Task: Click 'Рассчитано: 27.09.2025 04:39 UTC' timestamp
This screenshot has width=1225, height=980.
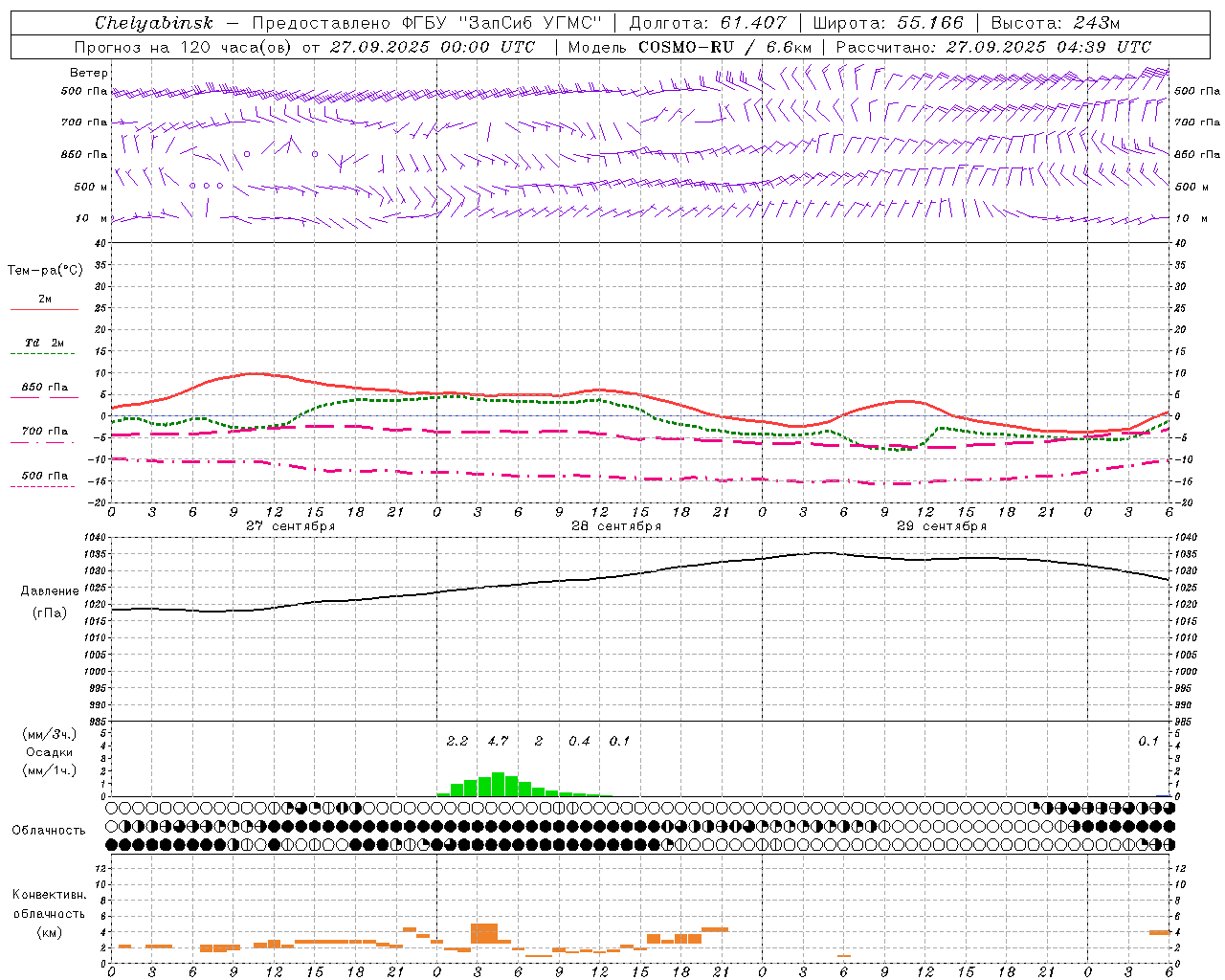Action: tap(994, 47)
